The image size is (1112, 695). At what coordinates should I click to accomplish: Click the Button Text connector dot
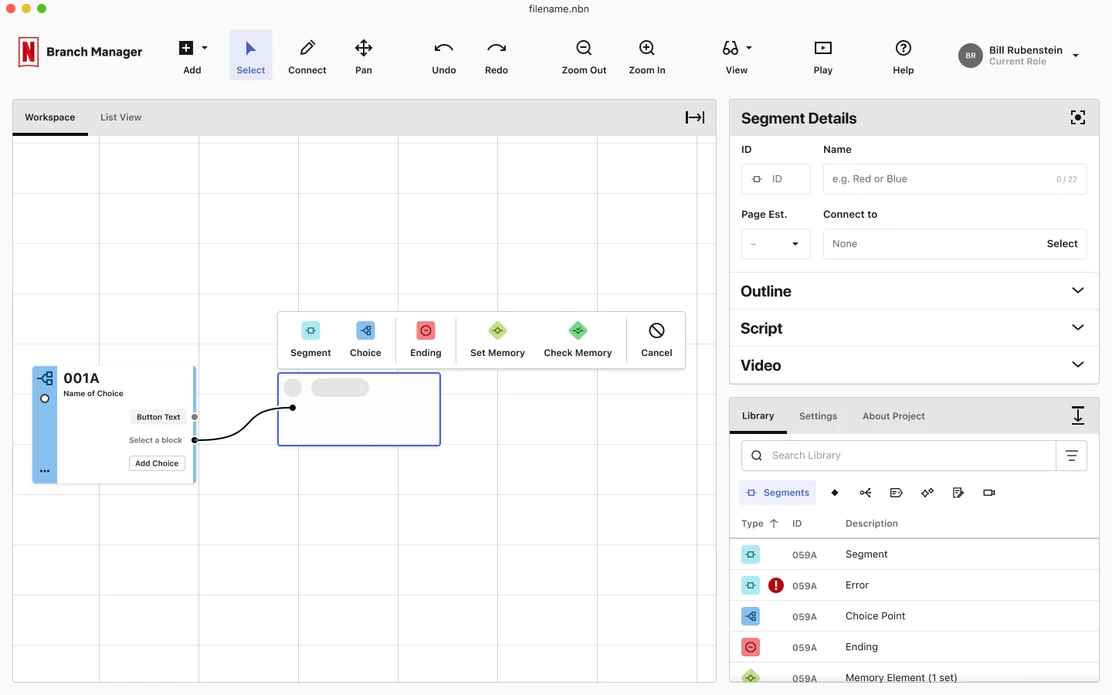194,417
